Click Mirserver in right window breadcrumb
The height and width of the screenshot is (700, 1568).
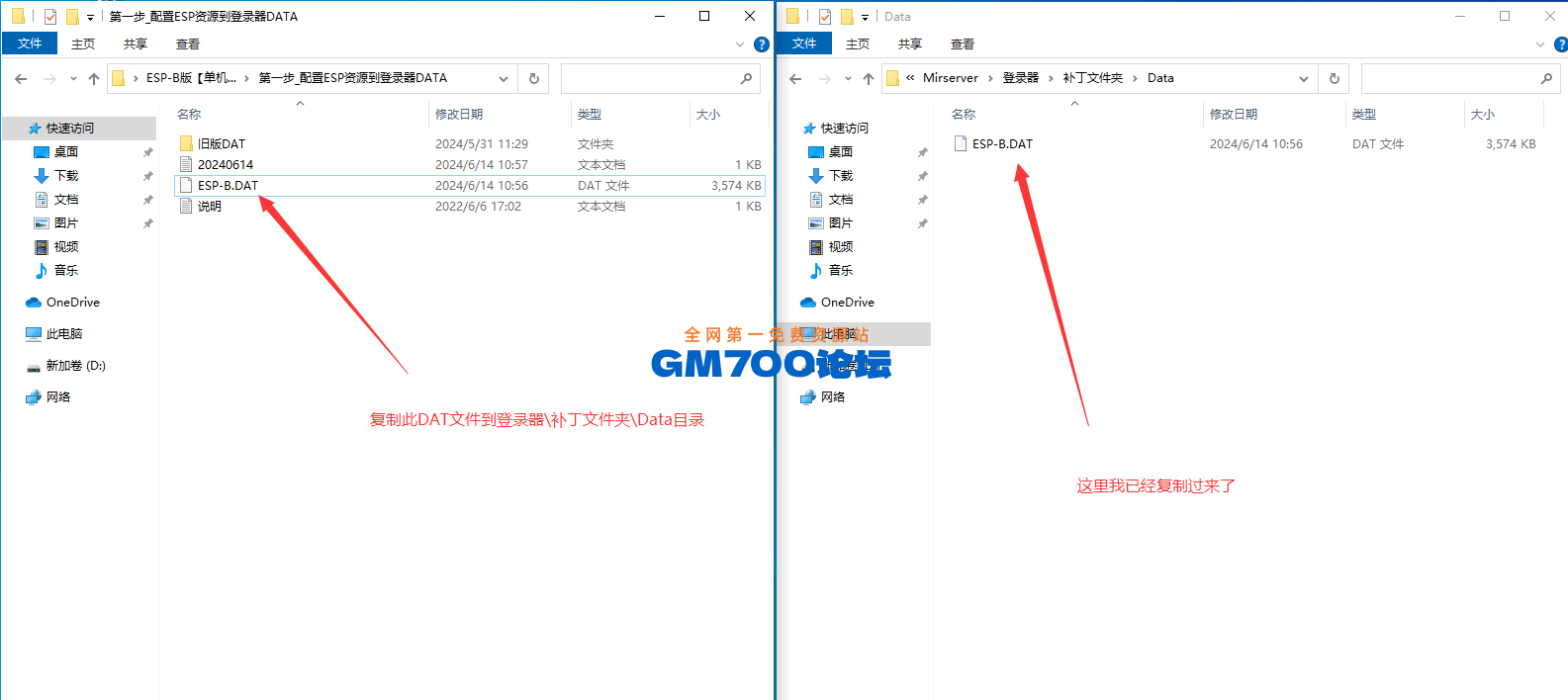pos(950,78)
